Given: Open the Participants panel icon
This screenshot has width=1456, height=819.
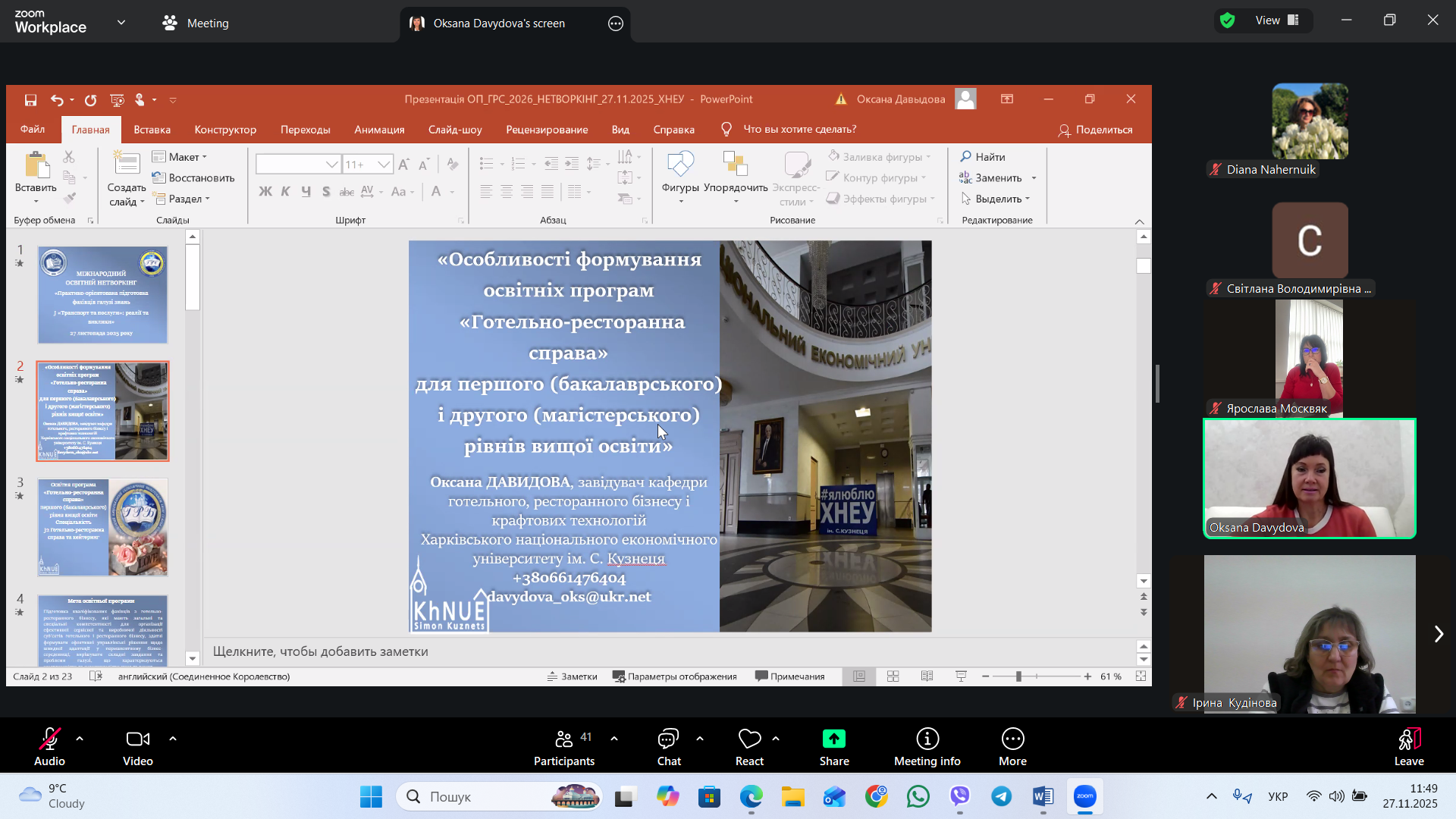Looking at the screenshot, I should point(564,739).
